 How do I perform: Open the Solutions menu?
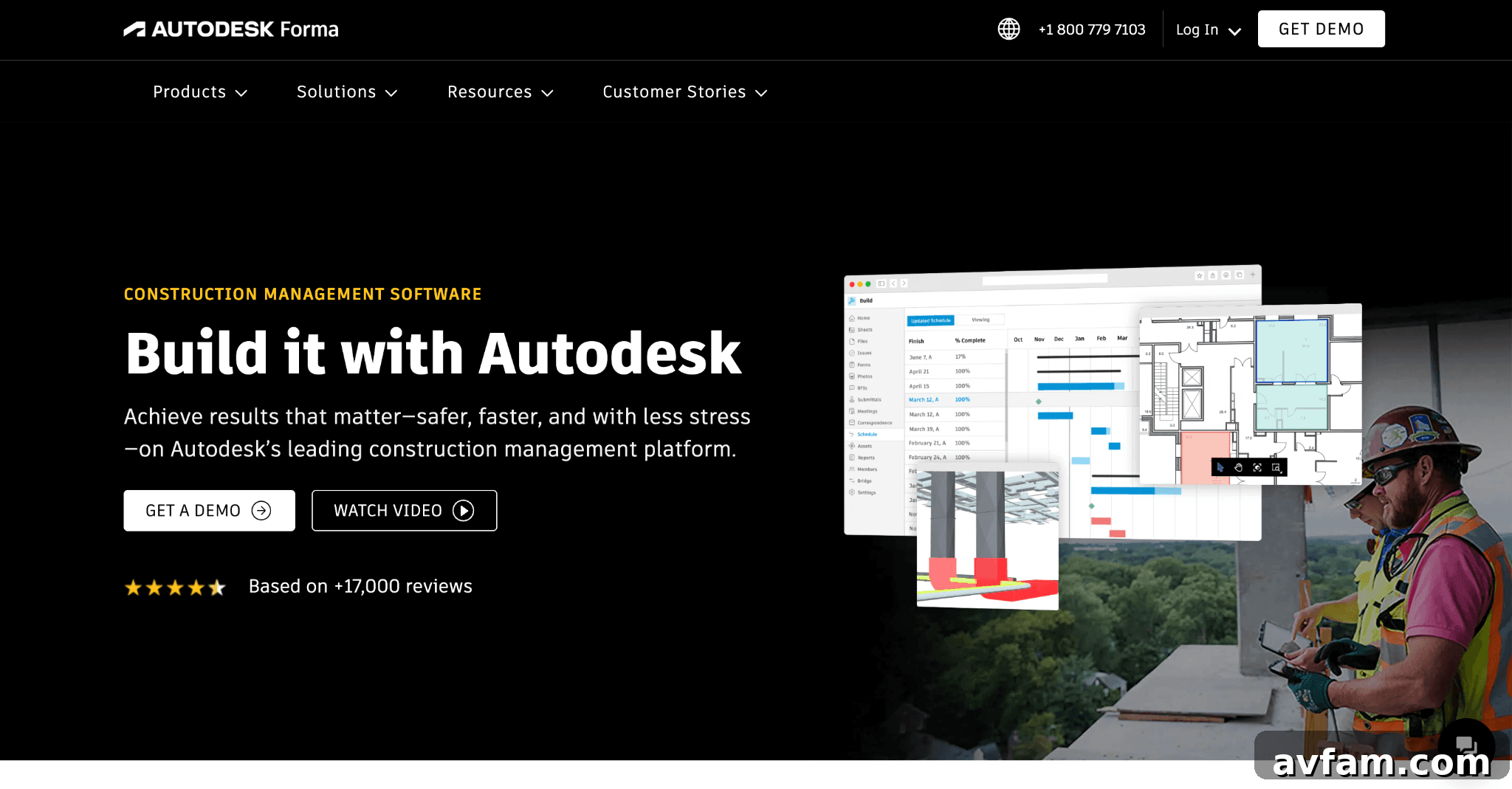click(x=347, y=92)
